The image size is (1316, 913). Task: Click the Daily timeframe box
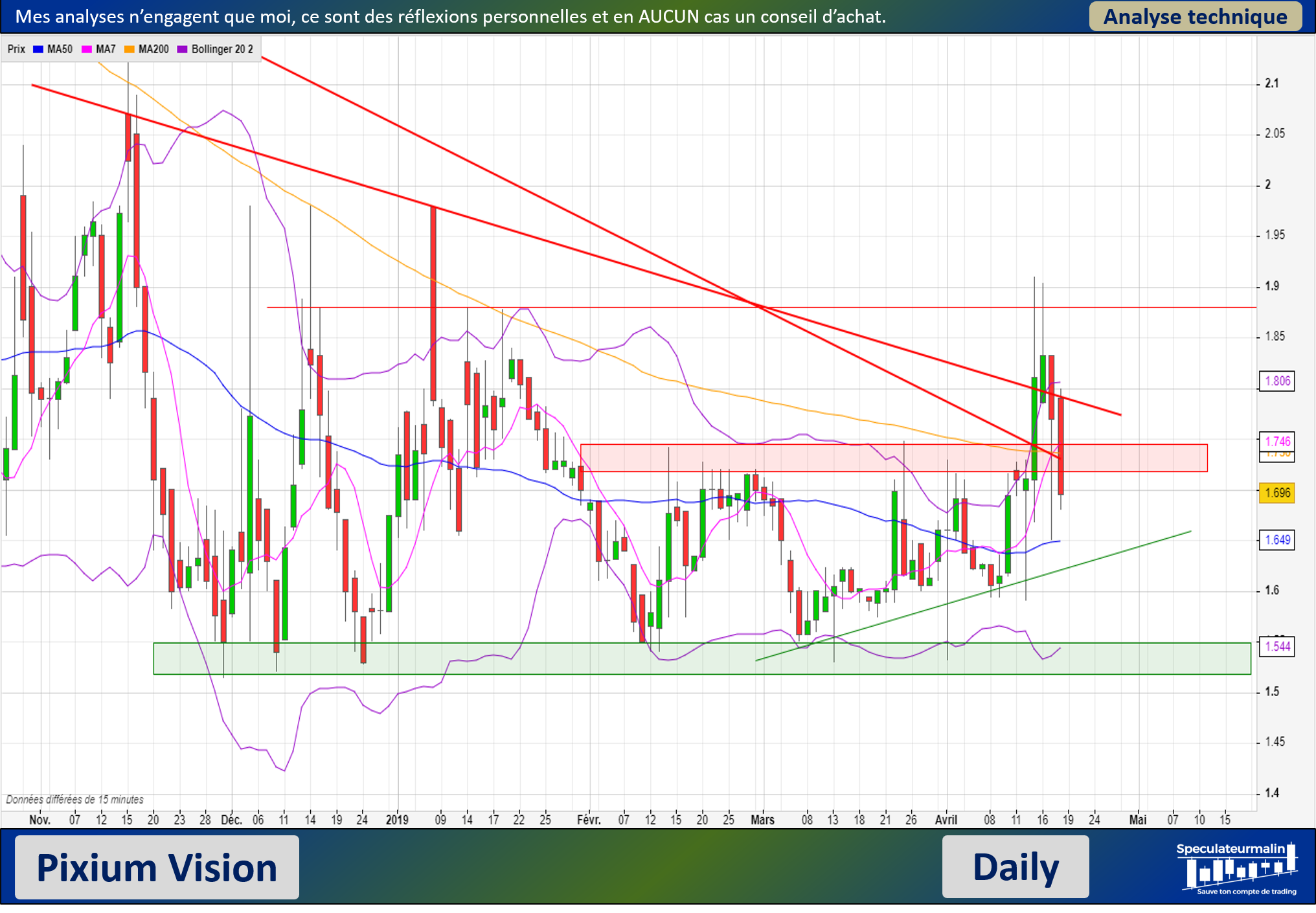[x=1015, y=867]
